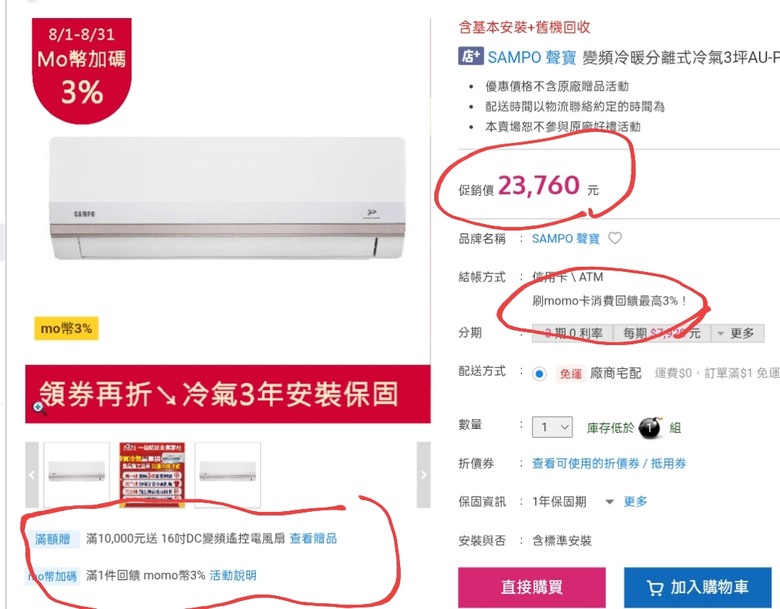This screenshot has height=609, width=780.
Task: Expand the 1年保固期 warranty dropdown arrow
Action: (609, 502)
